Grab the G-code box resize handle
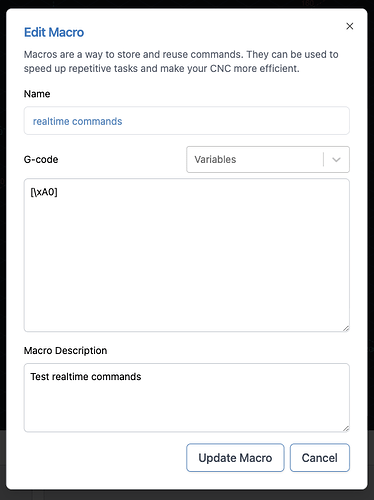 point(346,328)
